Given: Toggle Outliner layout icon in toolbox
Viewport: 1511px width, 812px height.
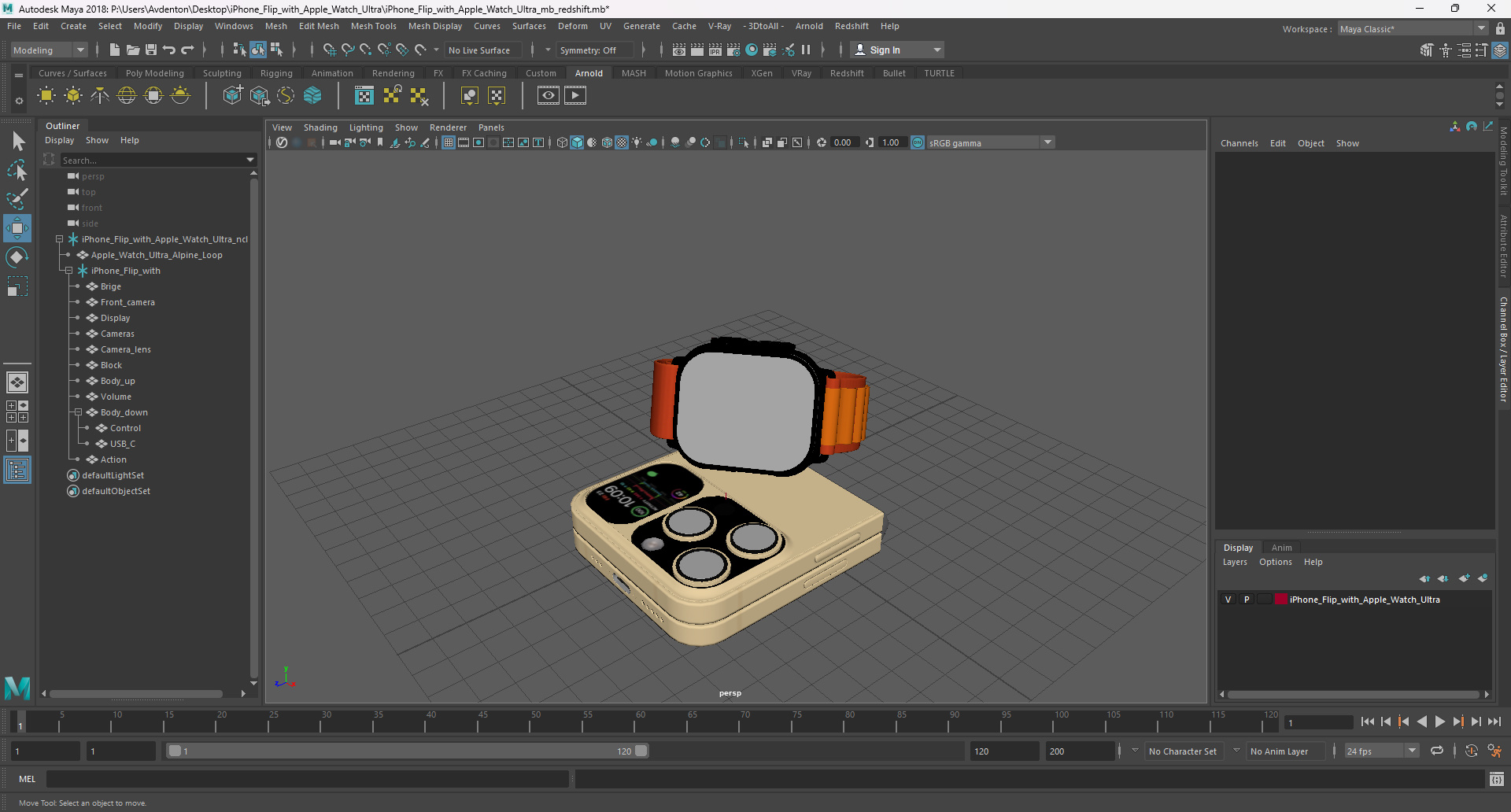Looking at the screenshot, I should 17,471.
